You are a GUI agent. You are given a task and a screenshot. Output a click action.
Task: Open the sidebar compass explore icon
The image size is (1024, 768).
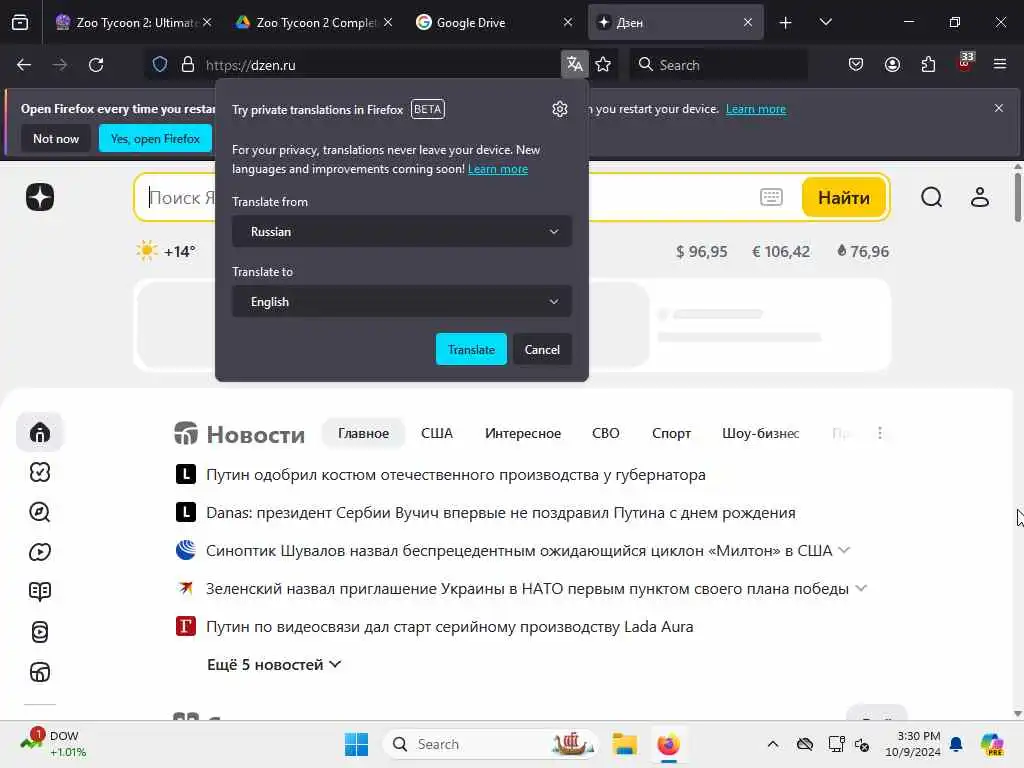(x=40, y=512)
